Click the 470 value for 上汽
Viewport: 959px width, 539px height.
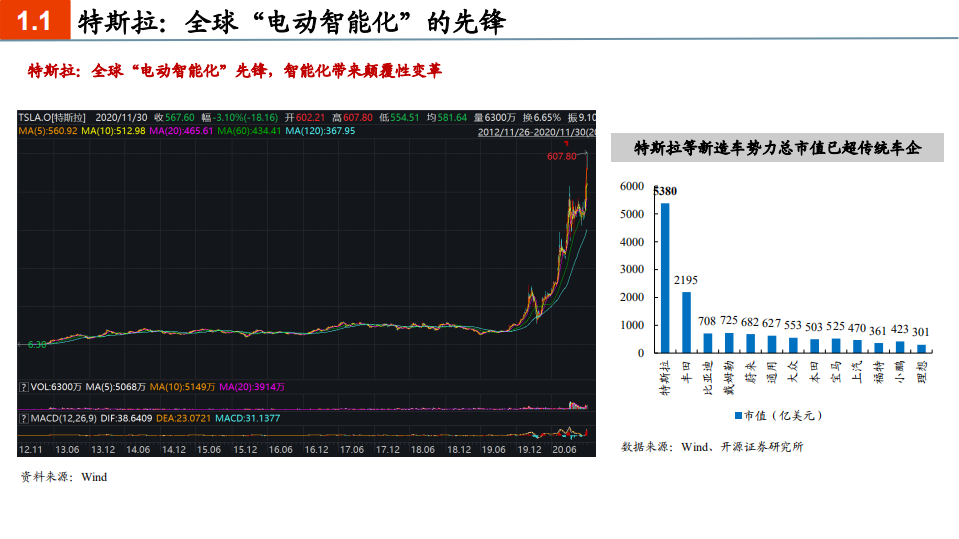coord(857,329)
